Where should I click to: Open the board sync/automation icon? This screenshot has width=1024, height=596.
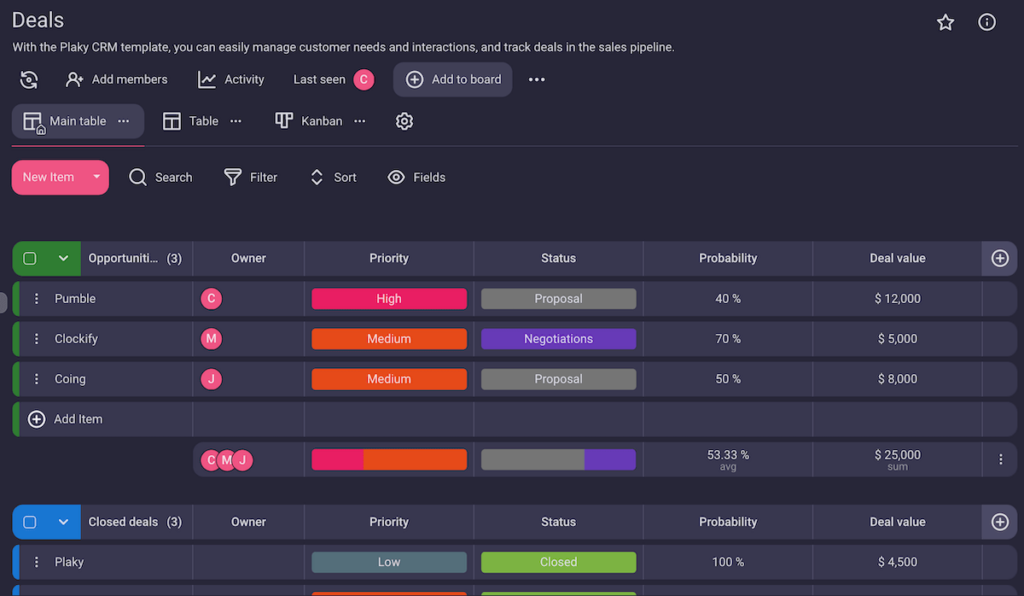coord(28,79)
